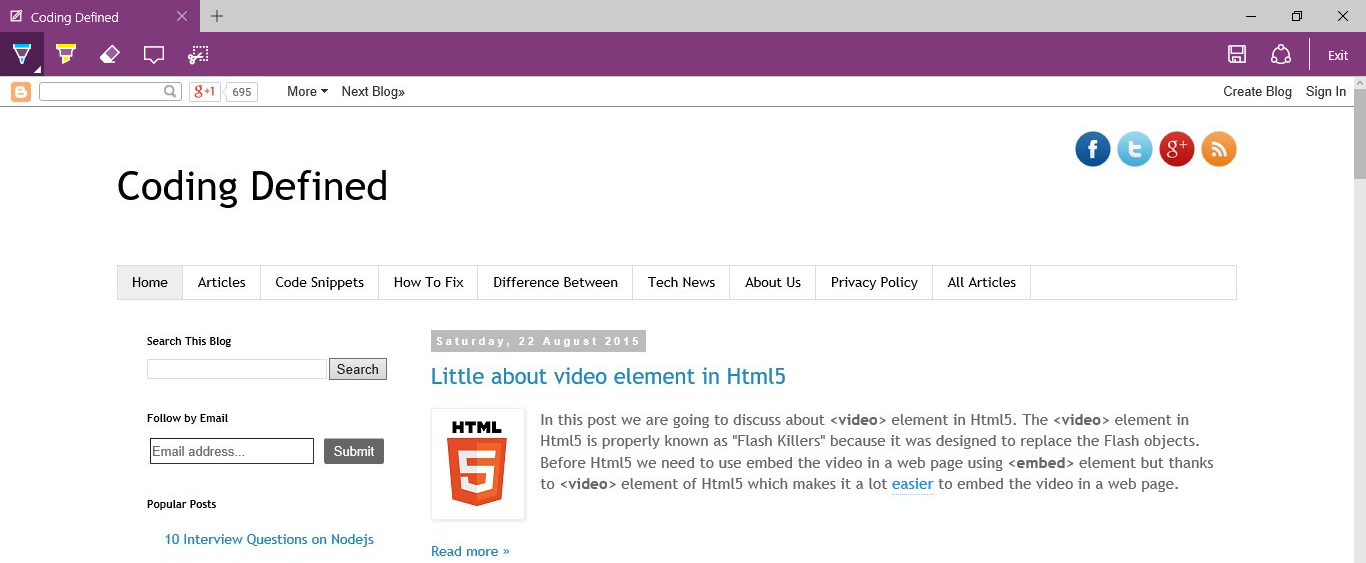Screen dimensions: 1366x563
Task: Add a typed note with comment tool
Action: [154, 55]
